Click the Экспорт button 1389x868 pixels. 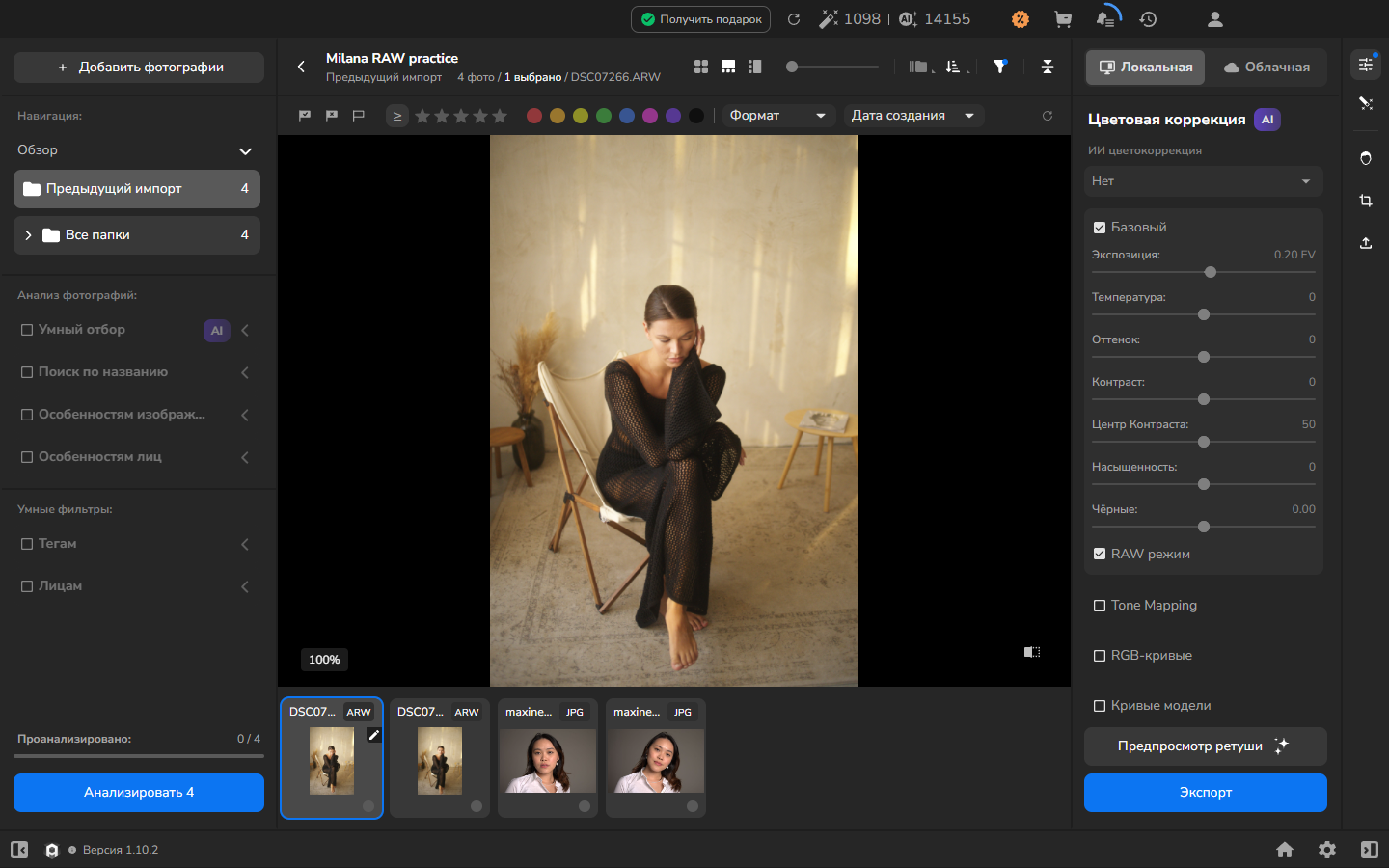(x=1206, y=793)
